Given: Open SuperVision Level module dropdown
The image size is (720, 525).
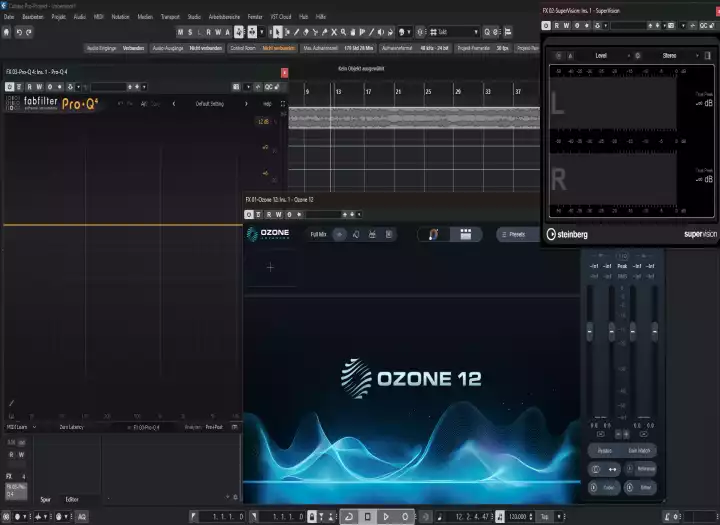Looking at the screenshot, I should coord(608,56).
